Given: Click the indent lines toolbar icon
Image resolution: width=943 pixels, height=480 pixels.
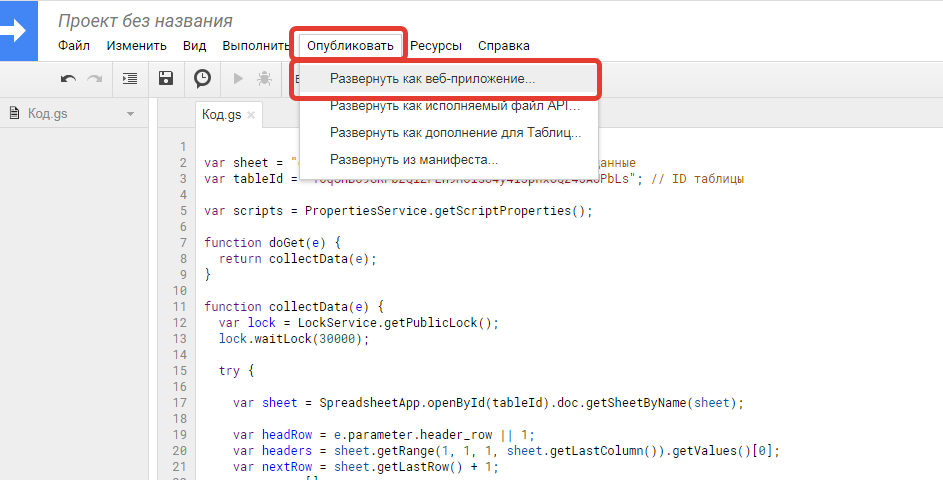Looking at the screenshot, I should click(x=130, y=78).
